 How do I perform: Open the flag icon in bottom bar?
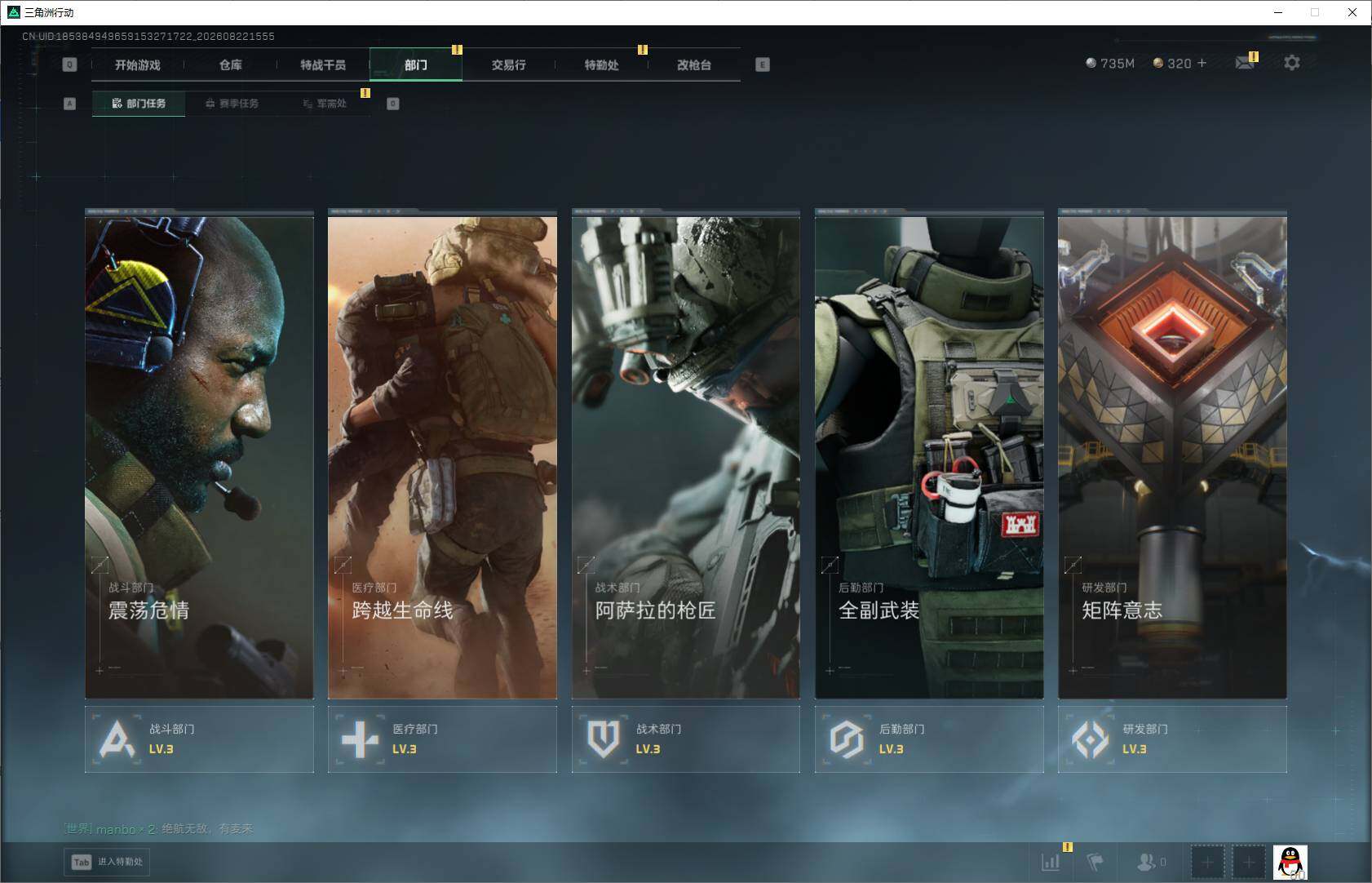coord(1095,862)
